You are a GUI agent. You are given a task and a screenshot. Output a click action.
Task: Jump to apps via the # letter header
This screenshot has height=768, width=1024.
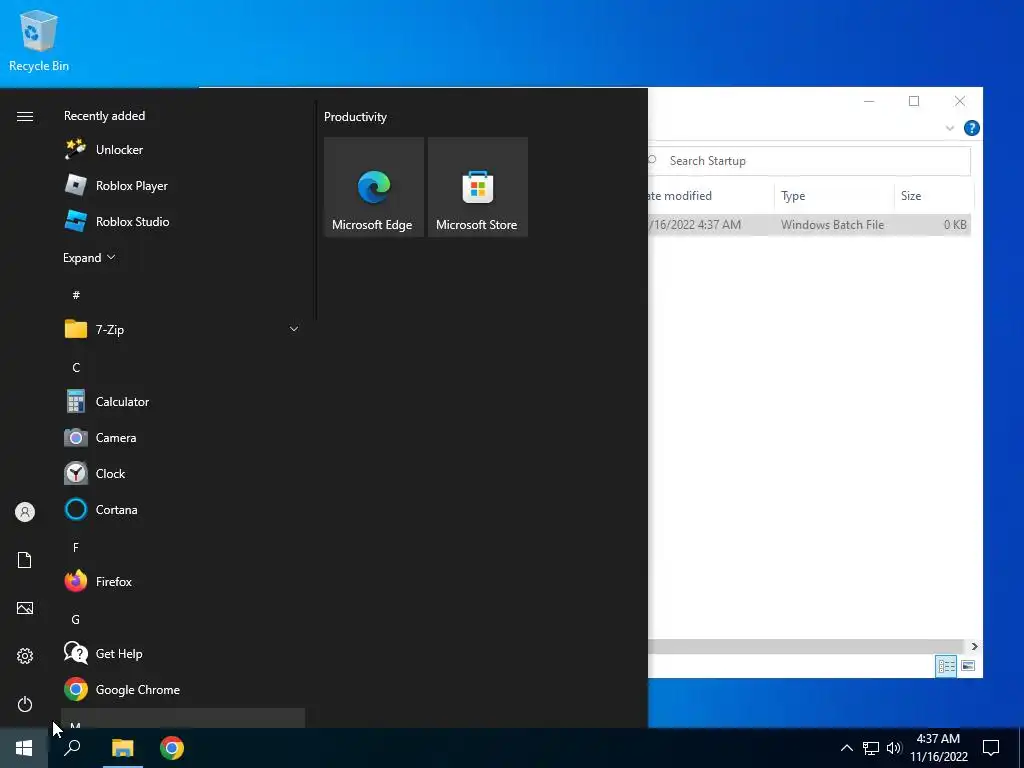[76, 295]
